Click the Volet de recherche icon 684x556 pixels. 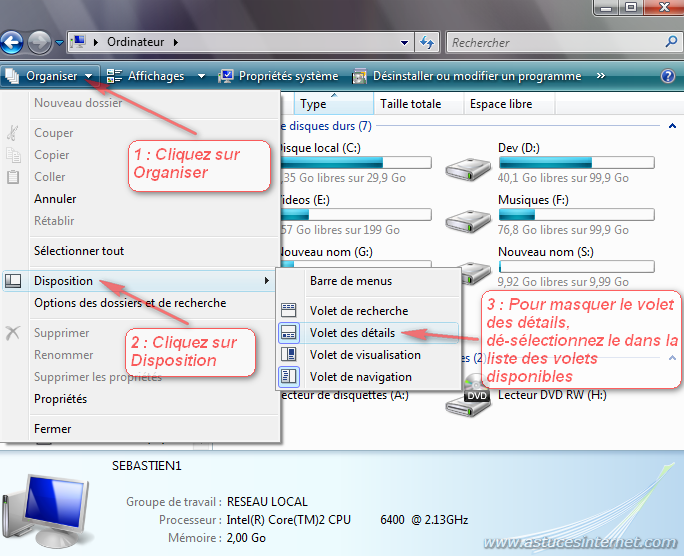(x=288, y=310)
